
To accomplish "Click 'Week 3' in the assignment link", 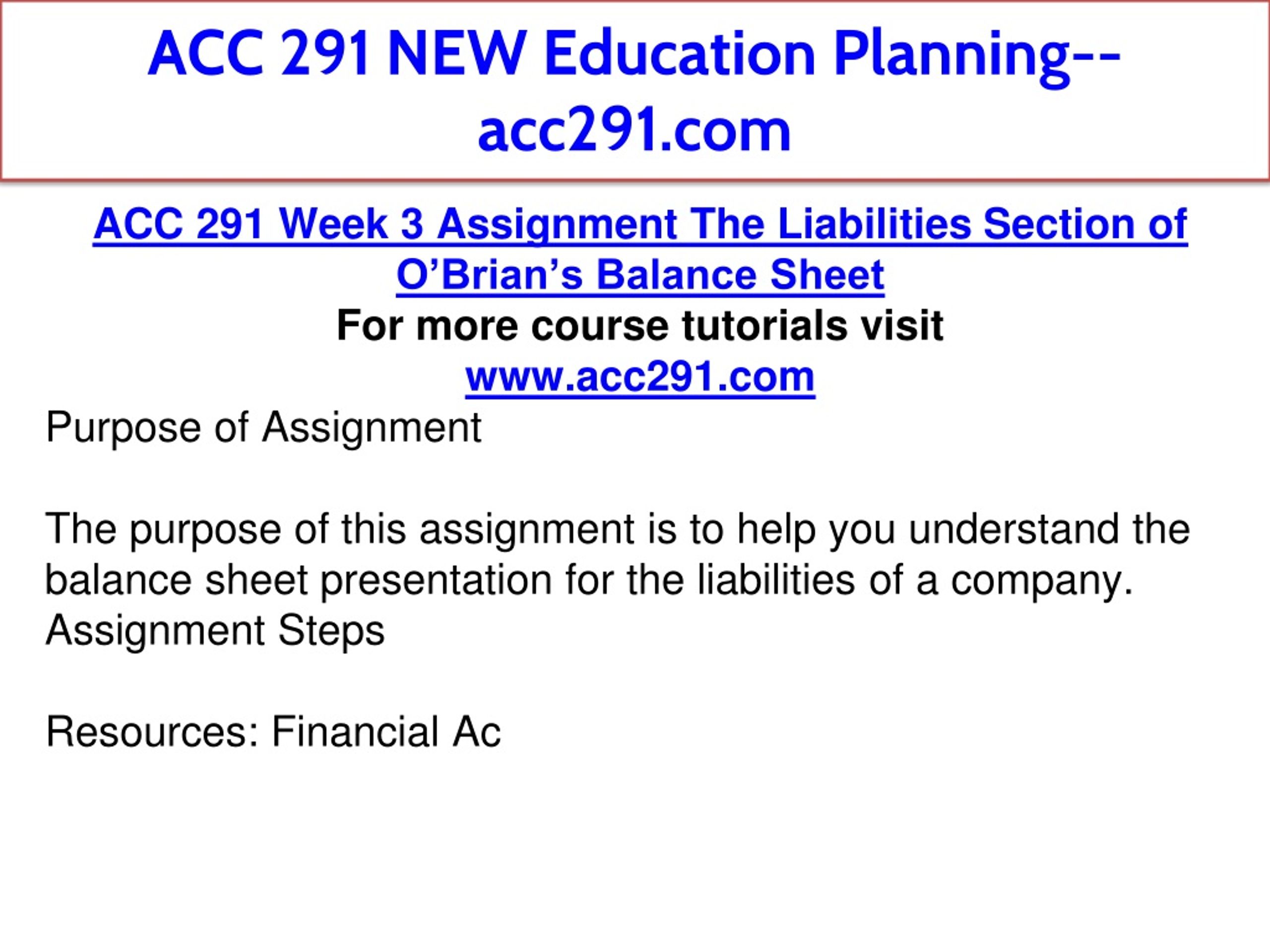I will click(x=351, y=224).
